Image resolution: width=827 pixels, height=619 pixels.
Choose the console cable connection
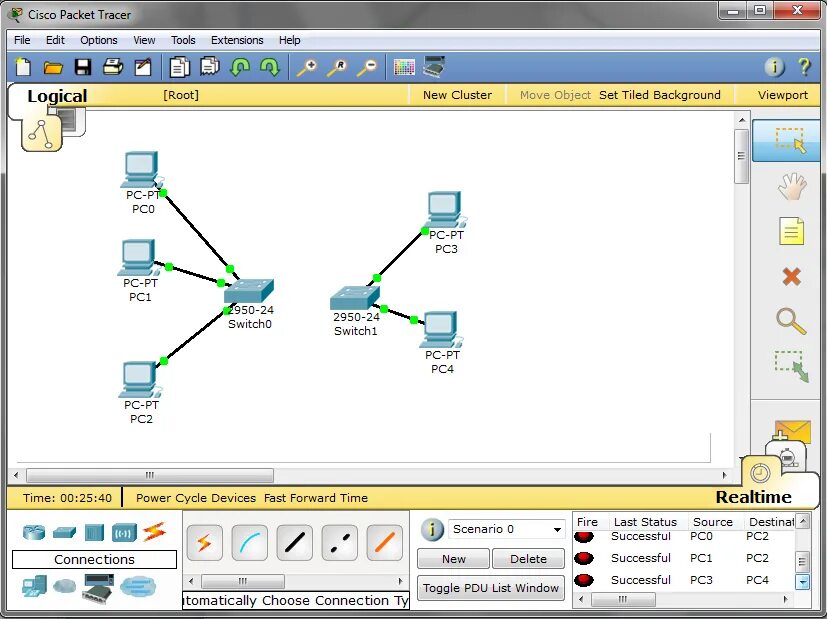tap(249, 543)
